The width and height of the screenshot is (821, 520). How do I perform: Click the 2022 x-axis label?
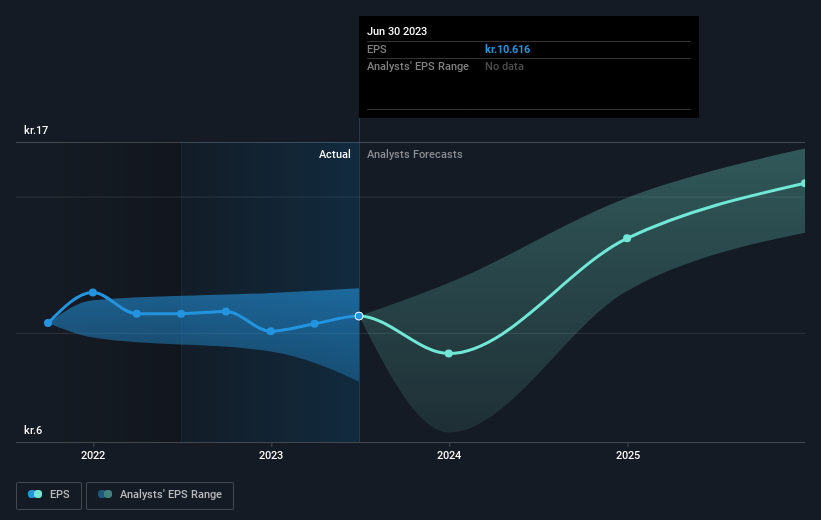pos(93,455)
